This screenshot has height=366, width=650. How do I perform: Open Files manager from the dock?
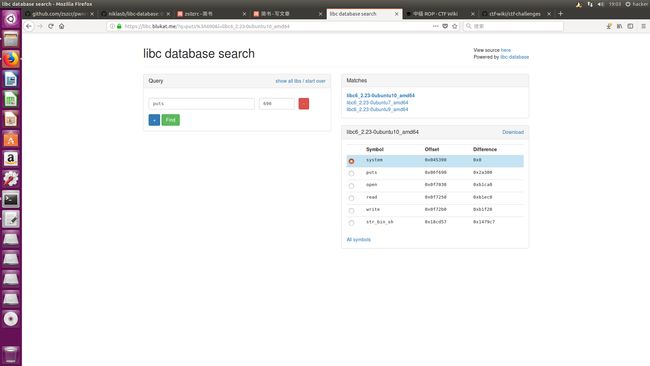[x=11, y=39]
